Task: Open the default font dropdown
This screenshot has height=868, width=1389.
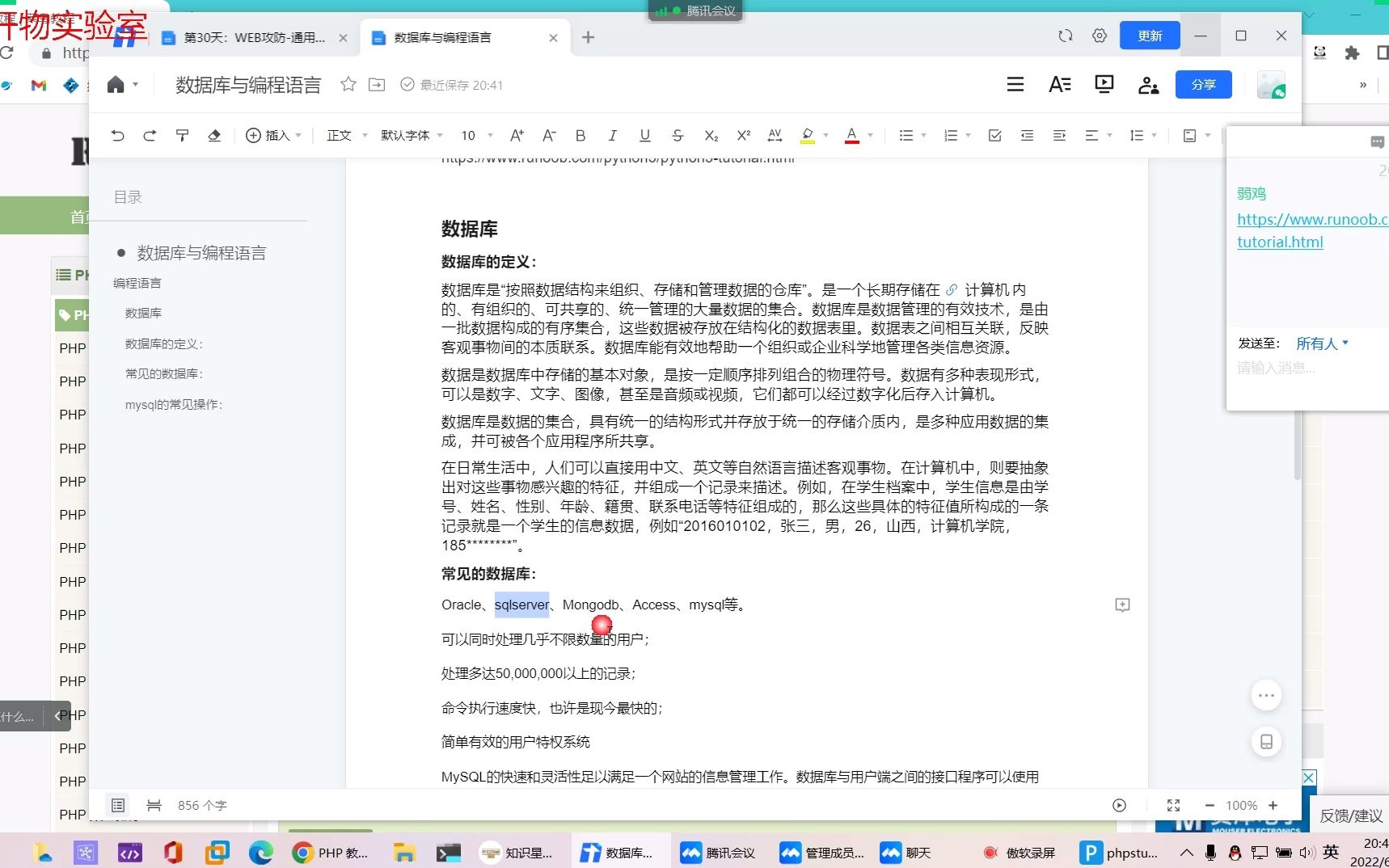Action: (x=412, y=136)
